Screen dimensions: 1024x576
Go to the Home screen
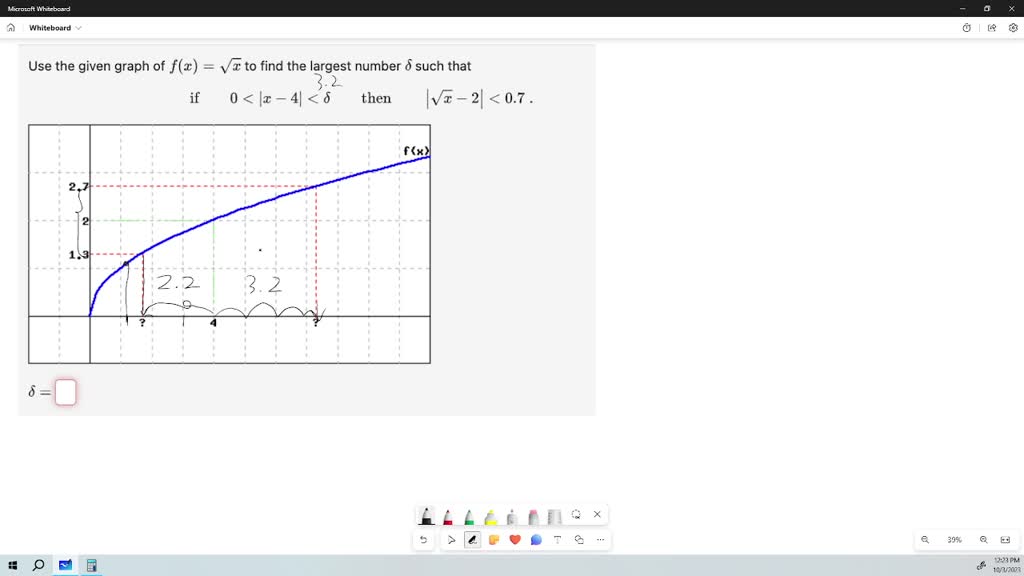coord(10,28)
